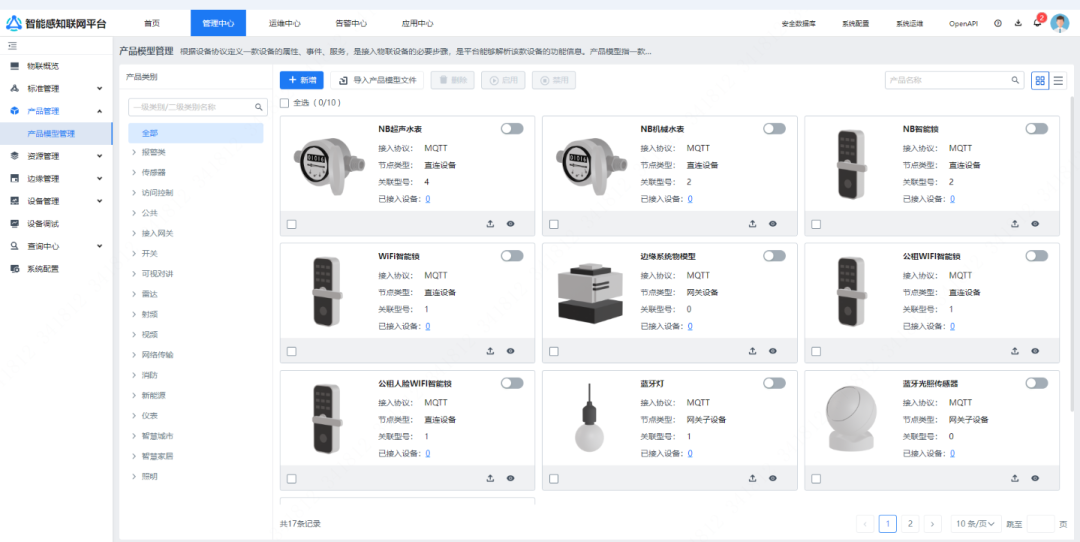The height and width of the screenshot is (542, 1080).
Task: Enable the NB智能锁 switch
Action: (1037, 129)
